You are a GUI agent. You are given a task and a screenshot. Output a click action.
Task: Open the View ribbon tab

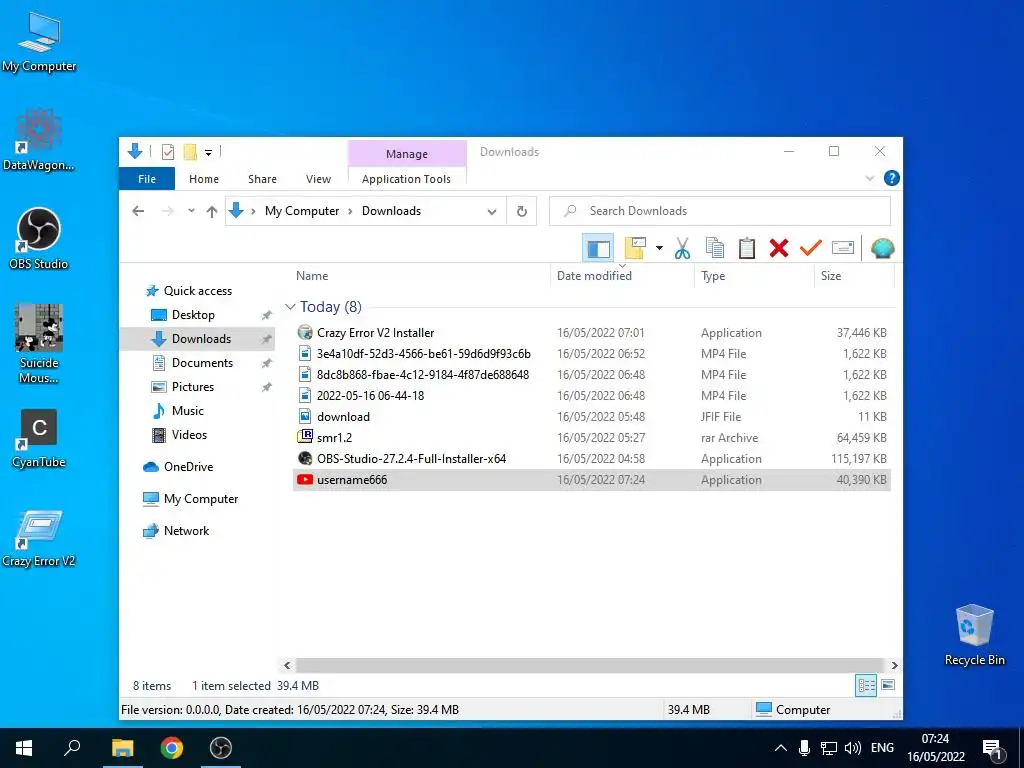pyautogui.click(x=318, y=179)
